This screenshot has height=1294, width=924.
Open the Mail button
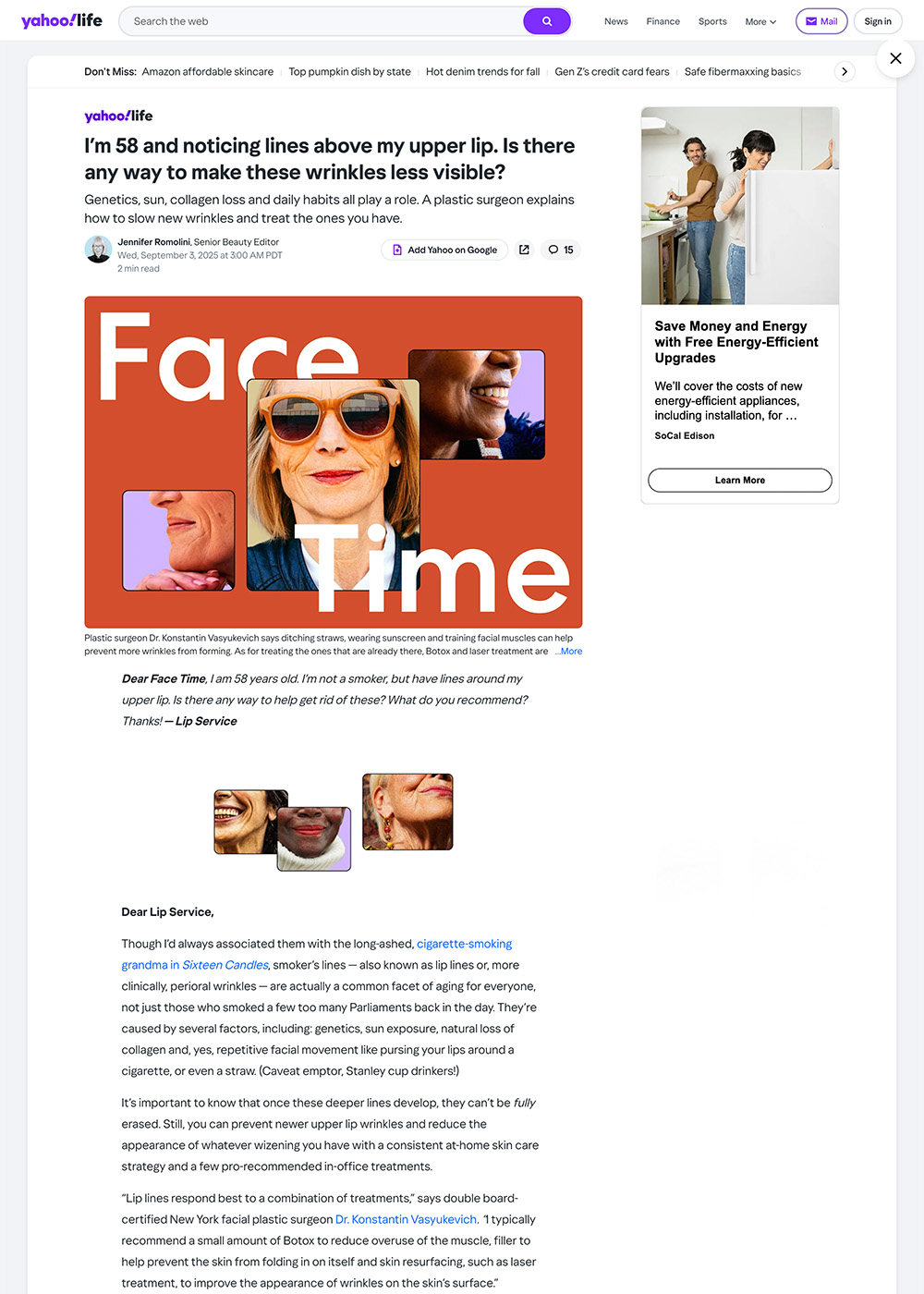[821, 21]
